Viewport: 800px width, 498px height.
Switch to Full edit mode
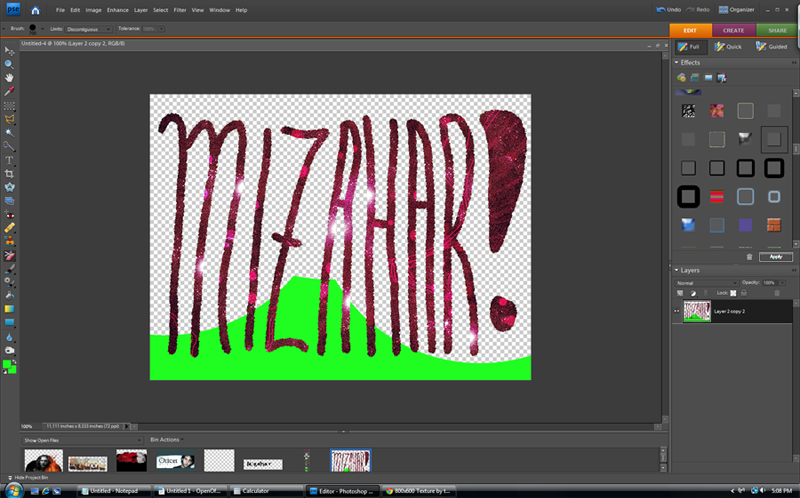690,47
